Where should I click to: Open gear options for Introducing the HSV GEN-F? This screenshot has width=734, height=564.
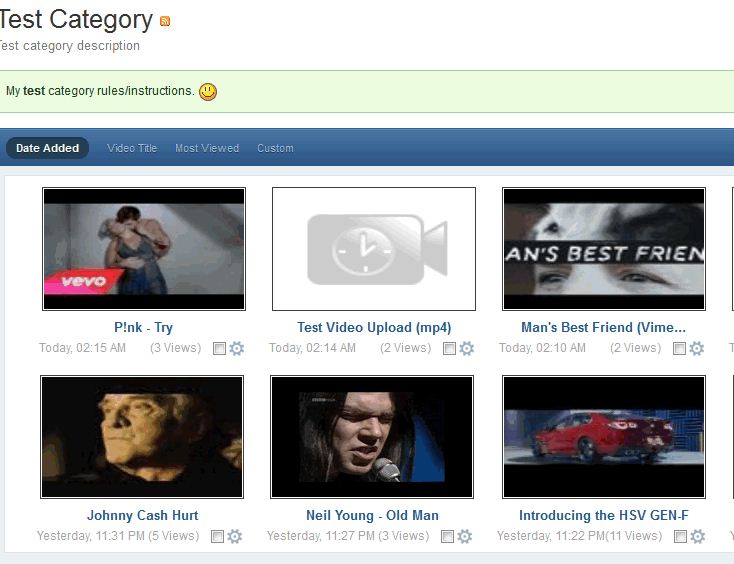(x=697, y=536)
